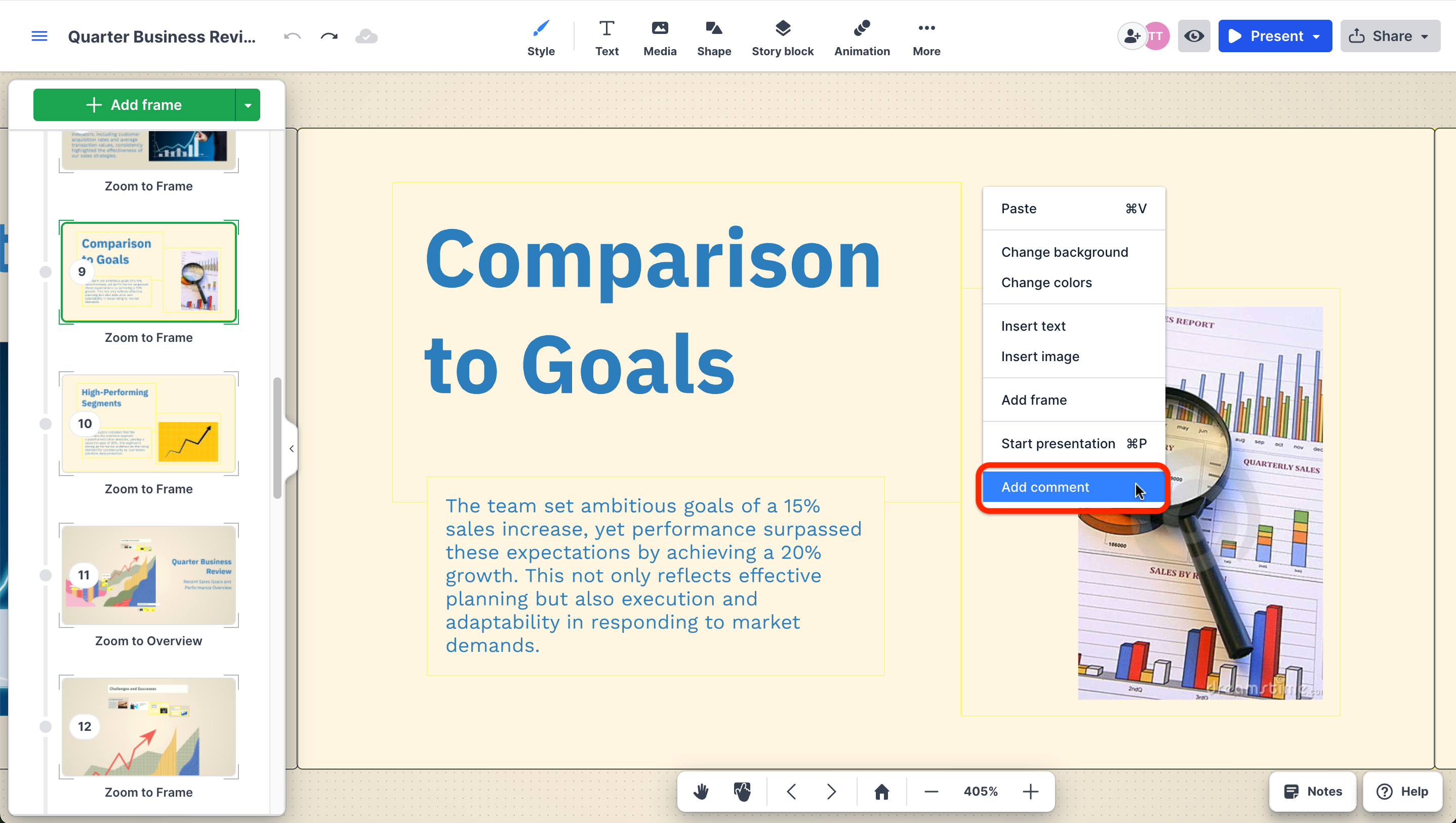Select the body paragraph about 15% goals
This screenshot has width=1456, height=823.
click(654, 576)
